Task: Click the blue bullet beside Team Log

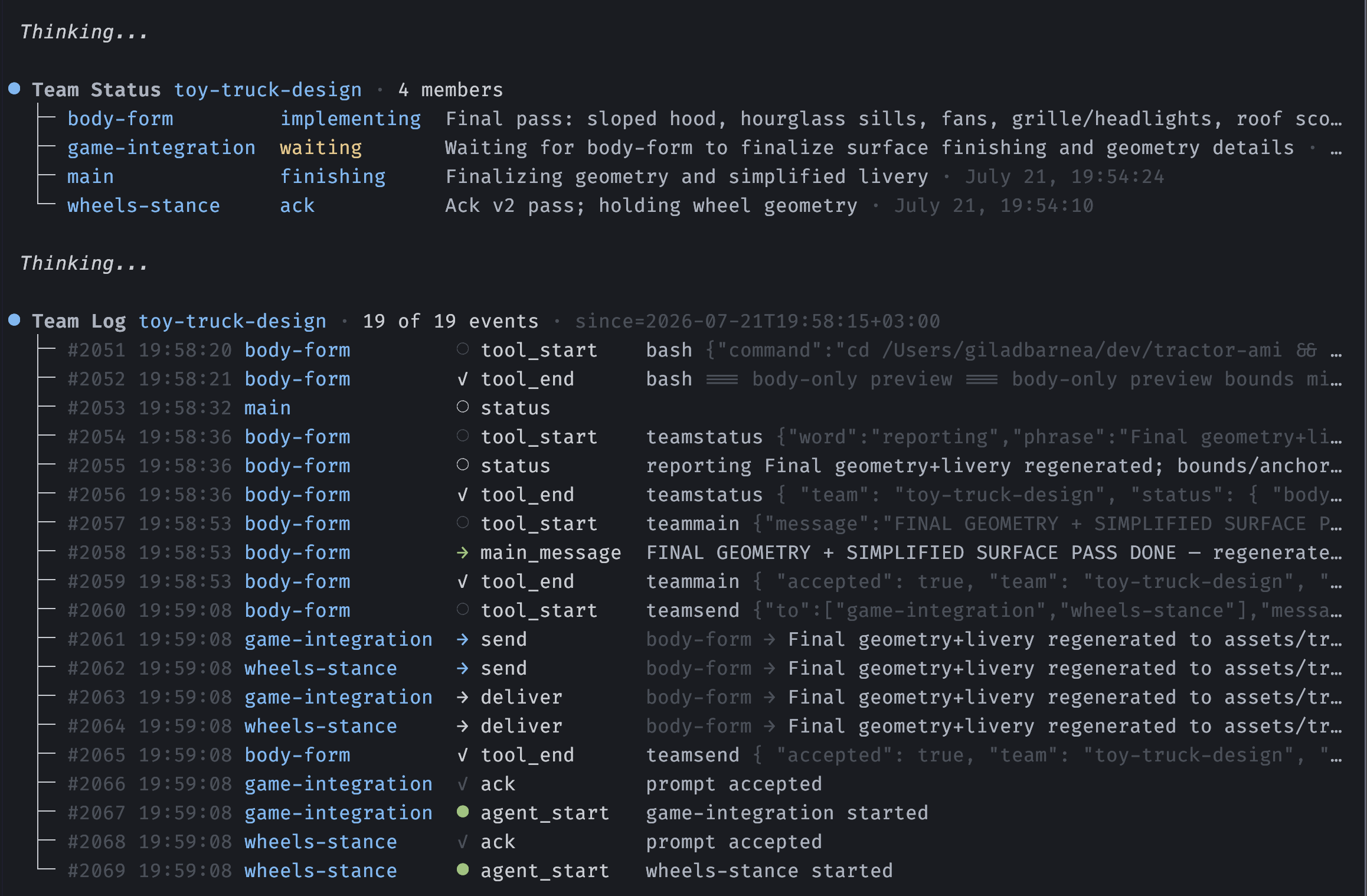Action: pyautogui.click(x=15, y=321)
